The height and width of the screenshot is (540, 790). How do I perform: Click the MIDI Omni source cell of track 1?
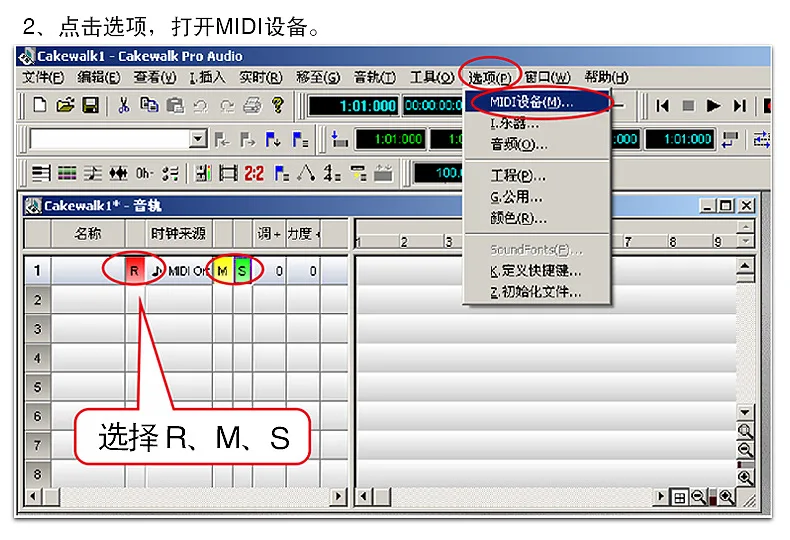pos(179,271)
